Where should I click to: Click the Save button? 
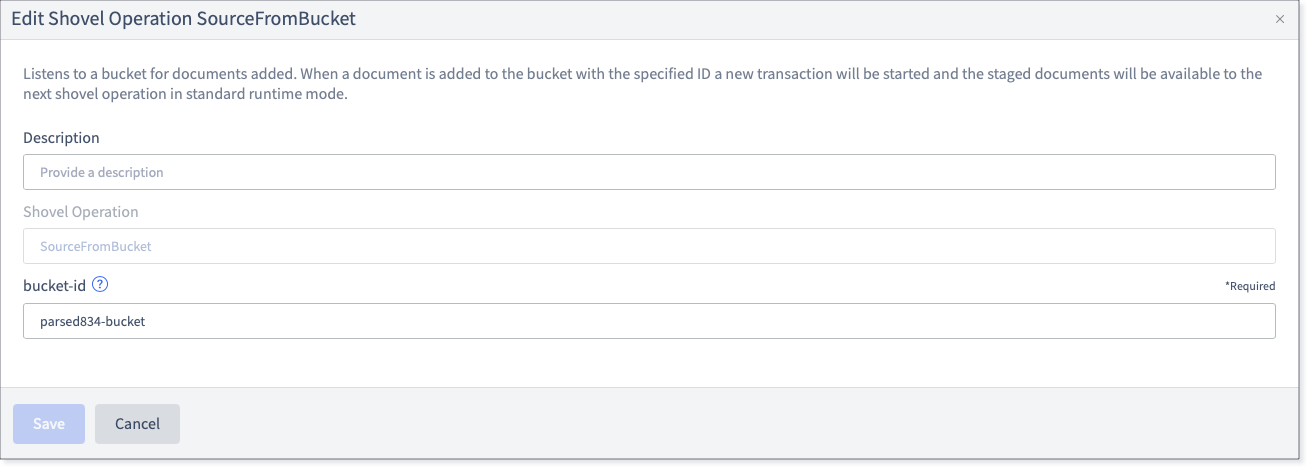[x=49, y=424]
